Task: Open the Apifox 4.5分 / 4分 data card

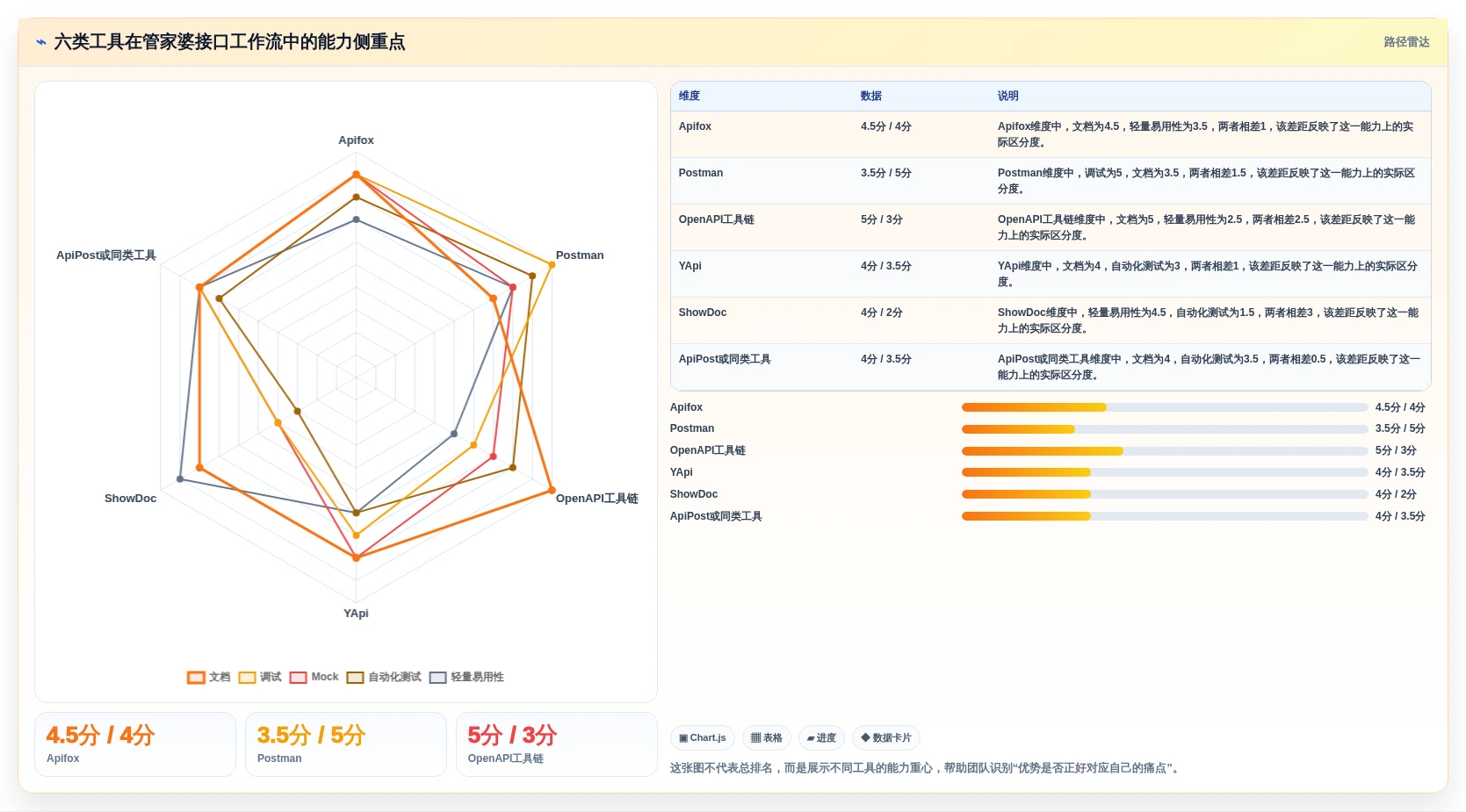Action: click(135, 744)
